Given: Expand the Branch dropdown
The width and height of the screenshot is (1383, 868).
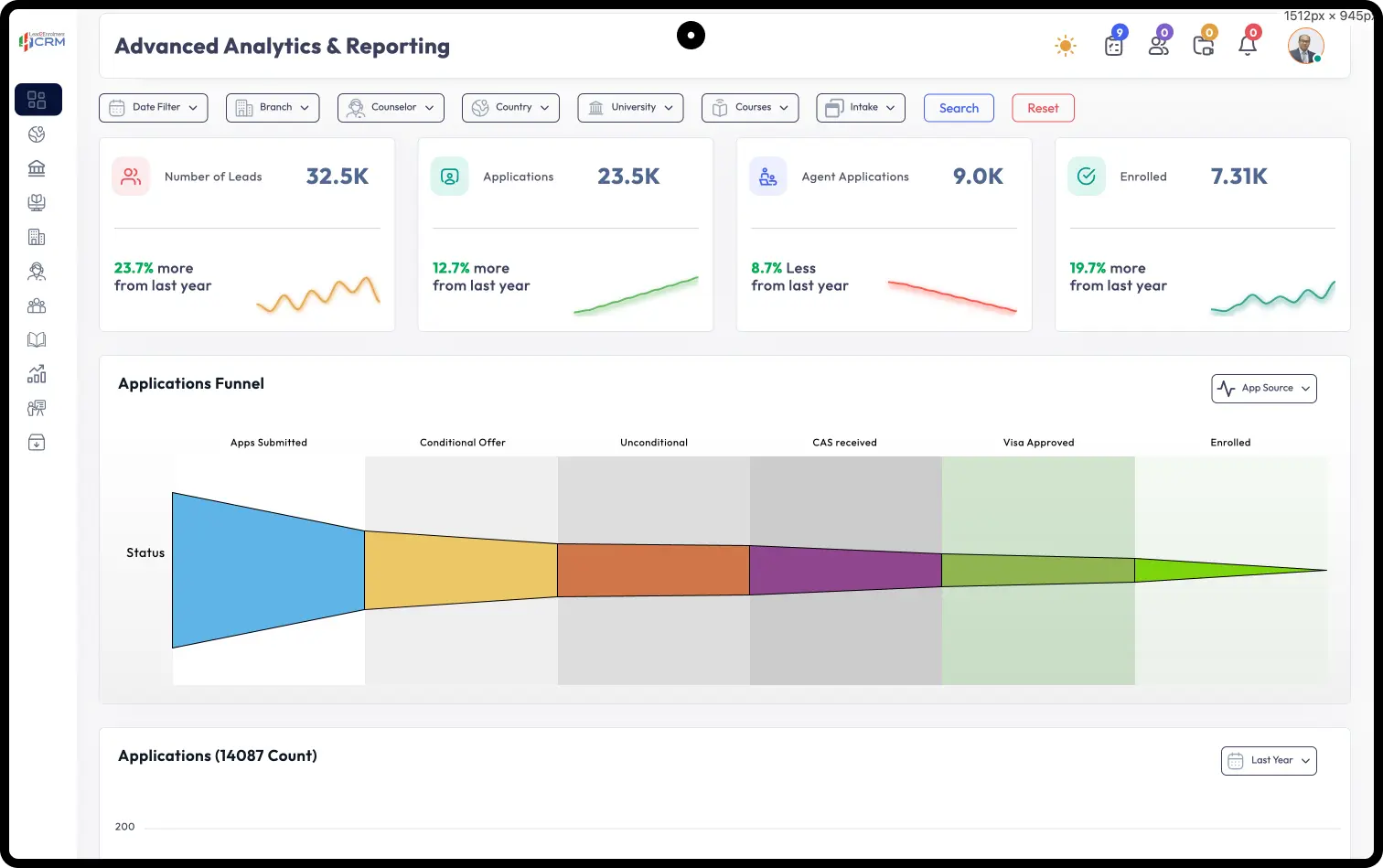Looking at the screenshot, I should tap(273, 108).
